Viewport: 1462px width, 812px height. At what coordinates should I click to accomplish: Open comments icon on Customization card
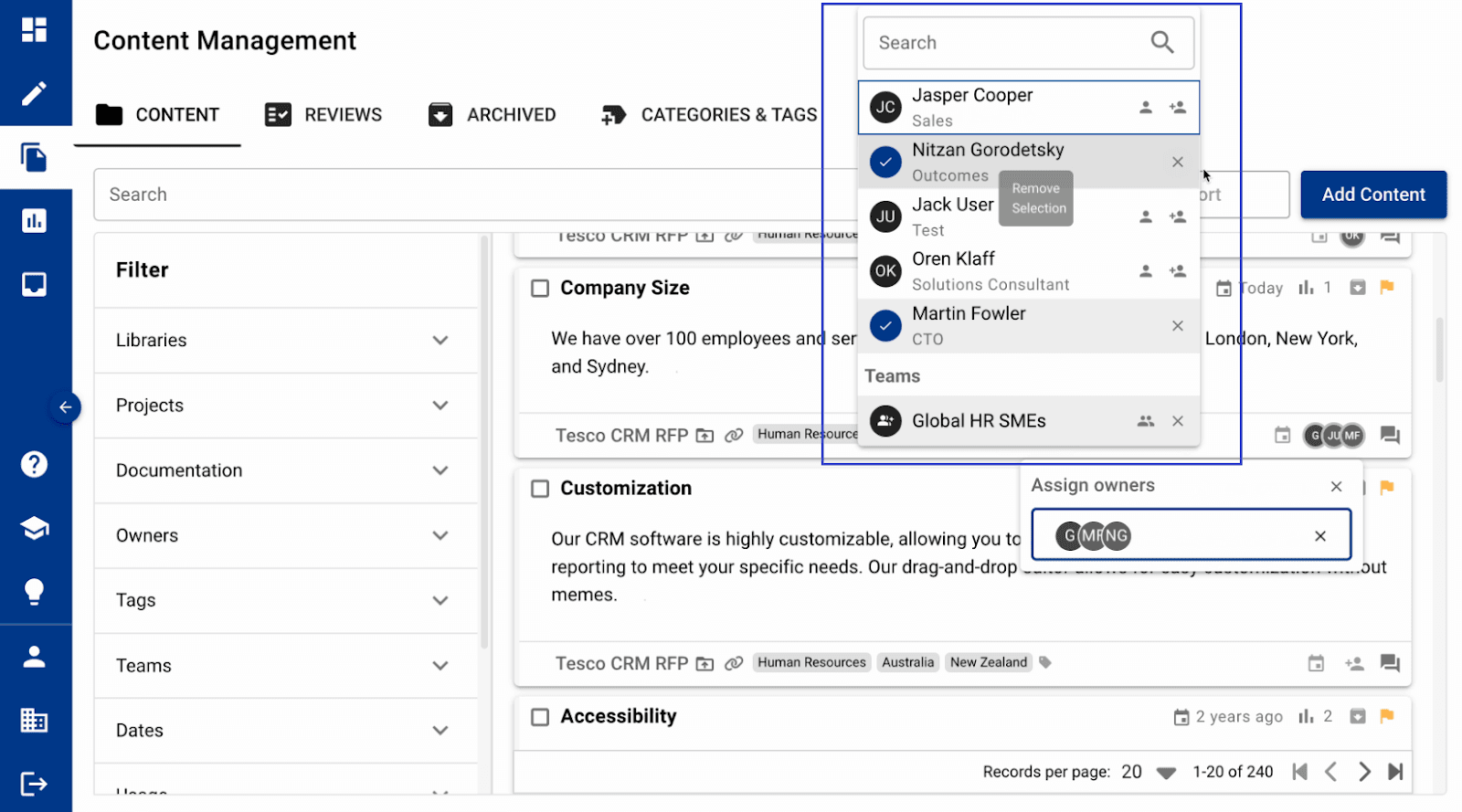tap(1390, 663)
